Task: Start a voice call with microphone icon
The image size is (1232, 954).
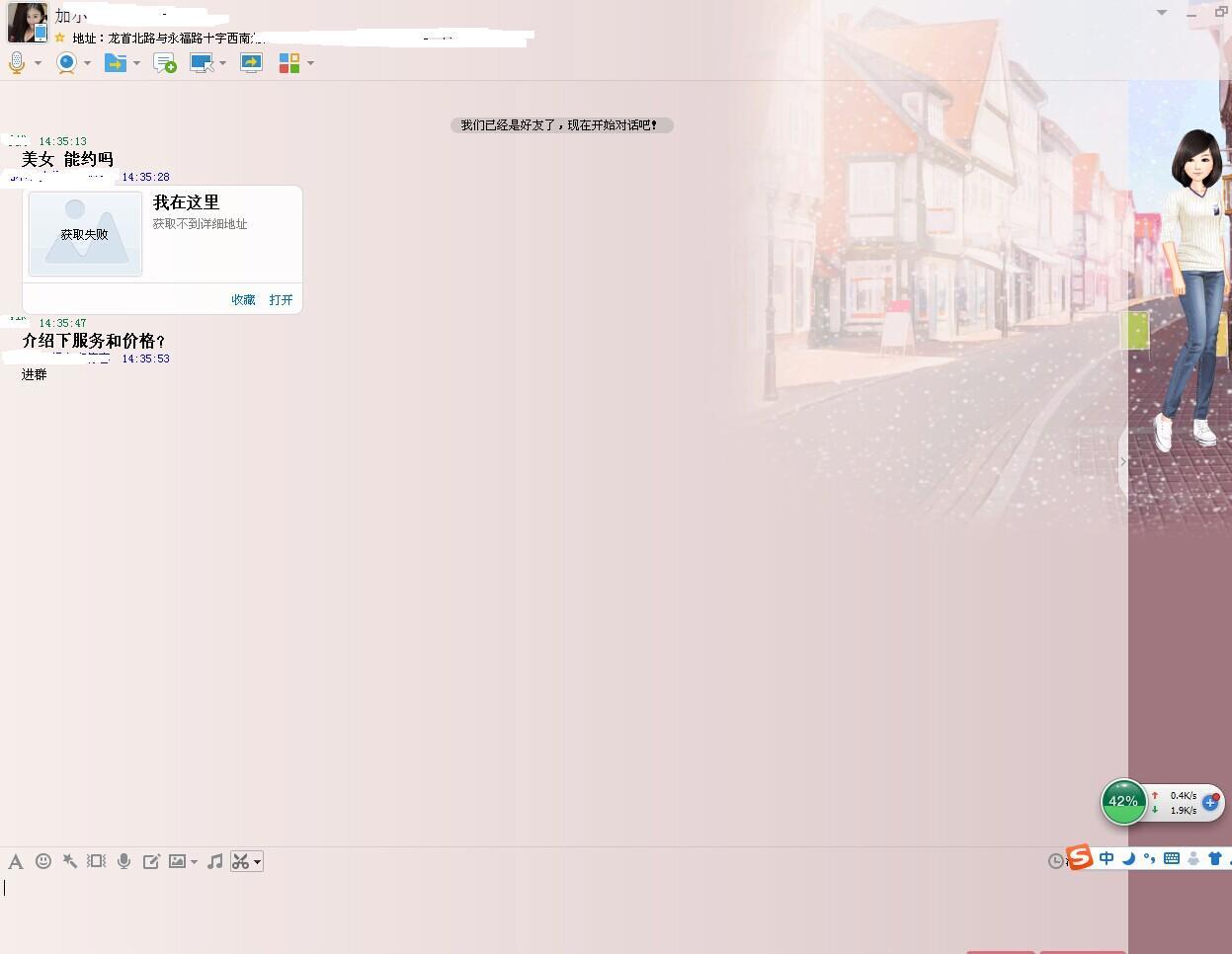Action: pos(17,63)
